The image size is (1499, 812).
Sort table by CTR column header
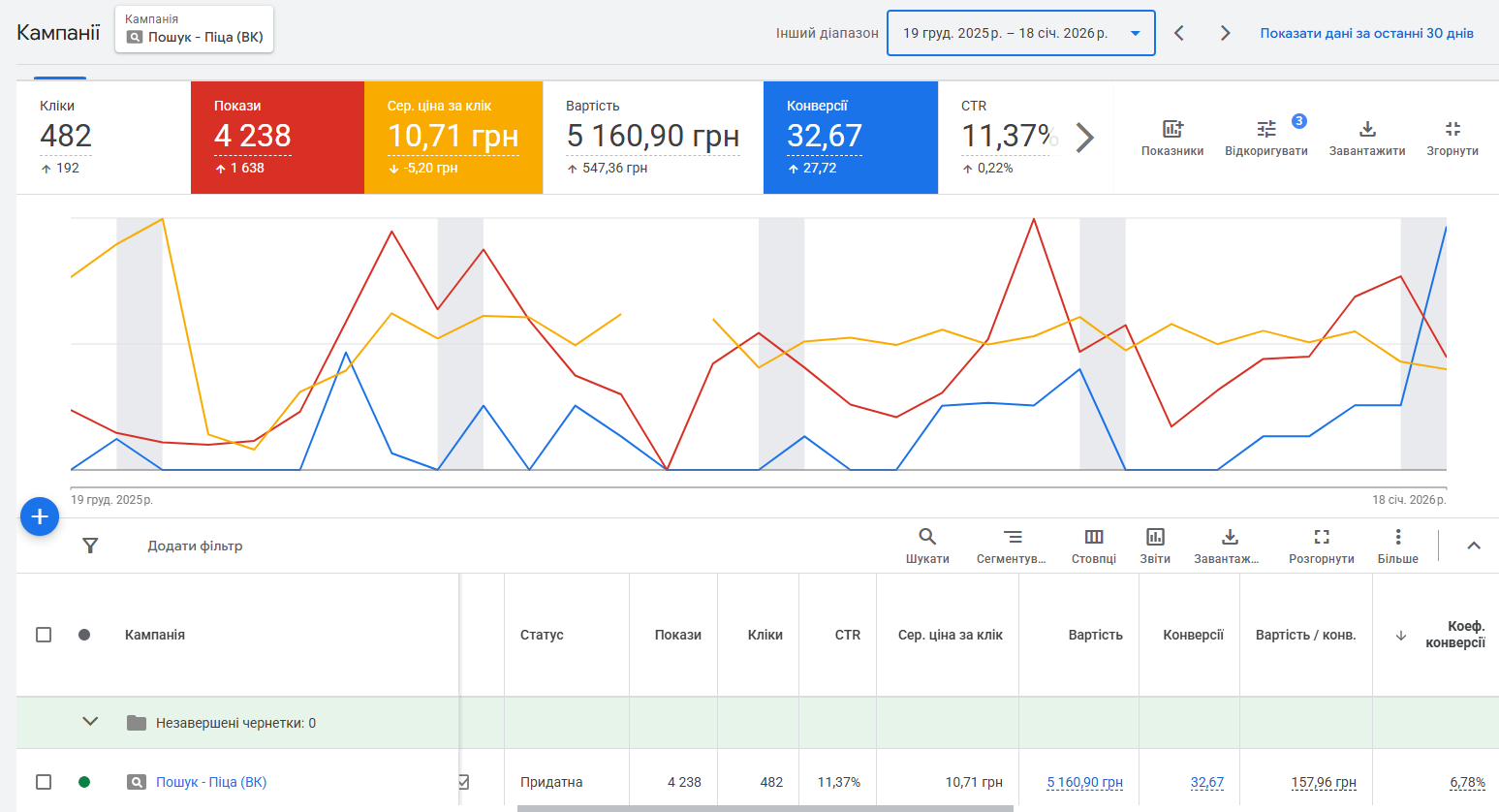[x=848, y=635]
